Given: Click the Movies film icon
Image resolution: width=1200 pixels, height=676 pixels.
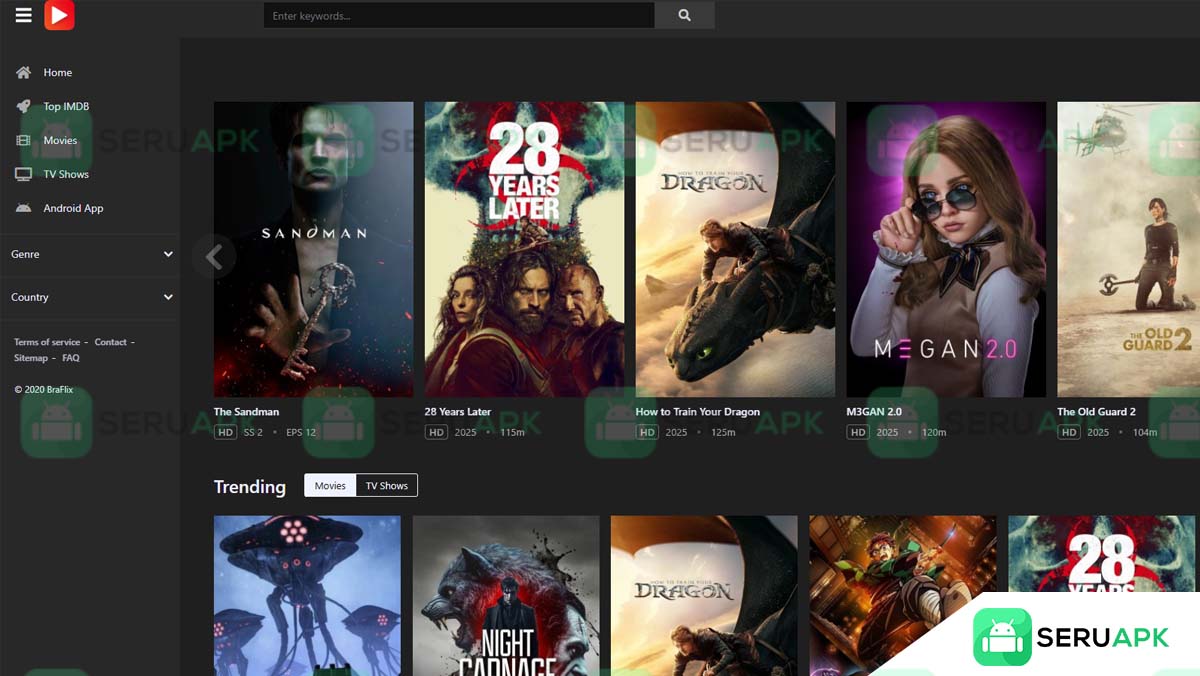Looking at the screenshot, I should point(23,140).
